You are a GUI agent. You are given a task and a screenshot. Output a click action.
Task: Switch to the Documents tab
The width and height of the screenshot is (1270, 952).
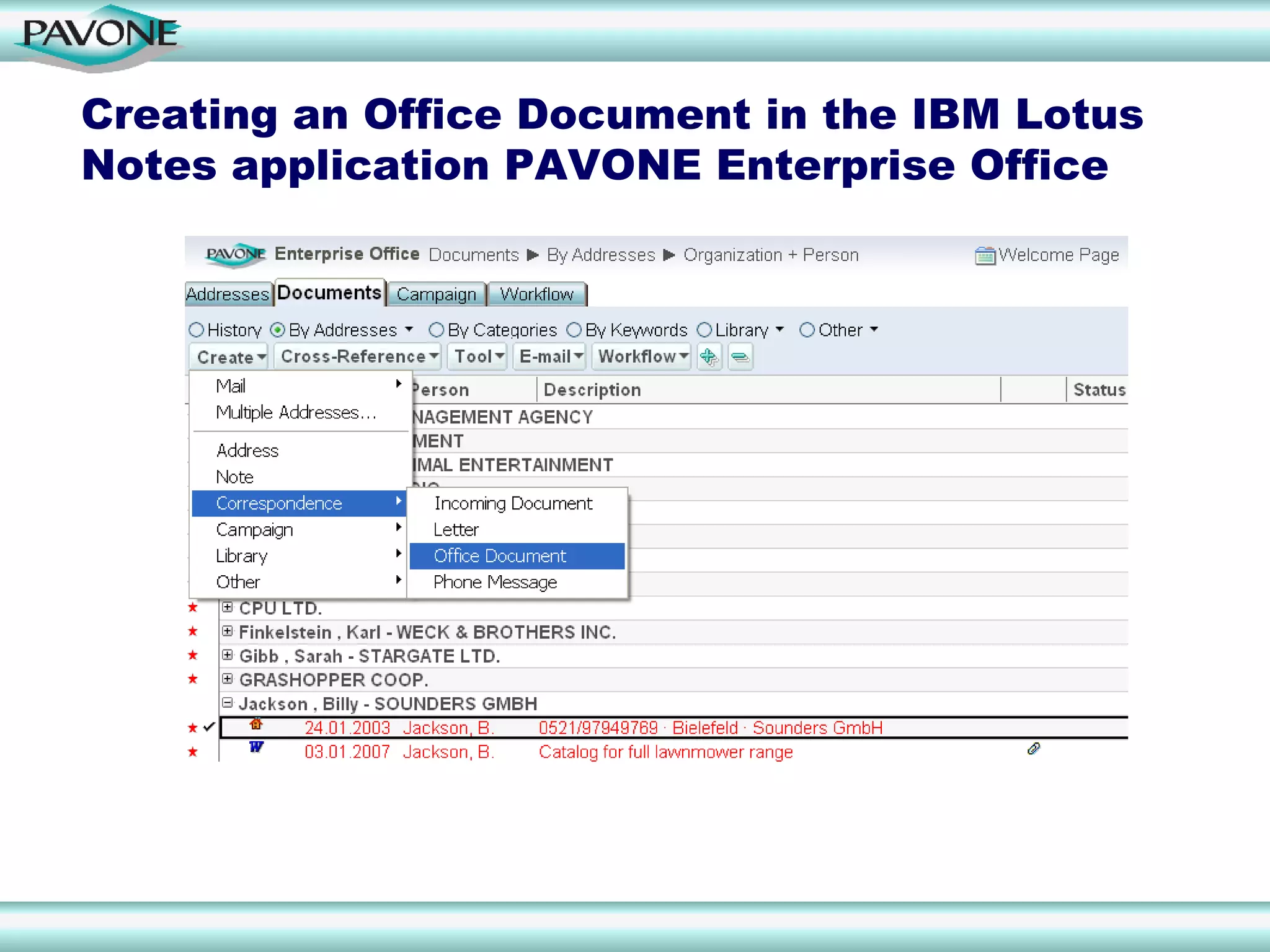pyautogui.click(x=329, y=292)
